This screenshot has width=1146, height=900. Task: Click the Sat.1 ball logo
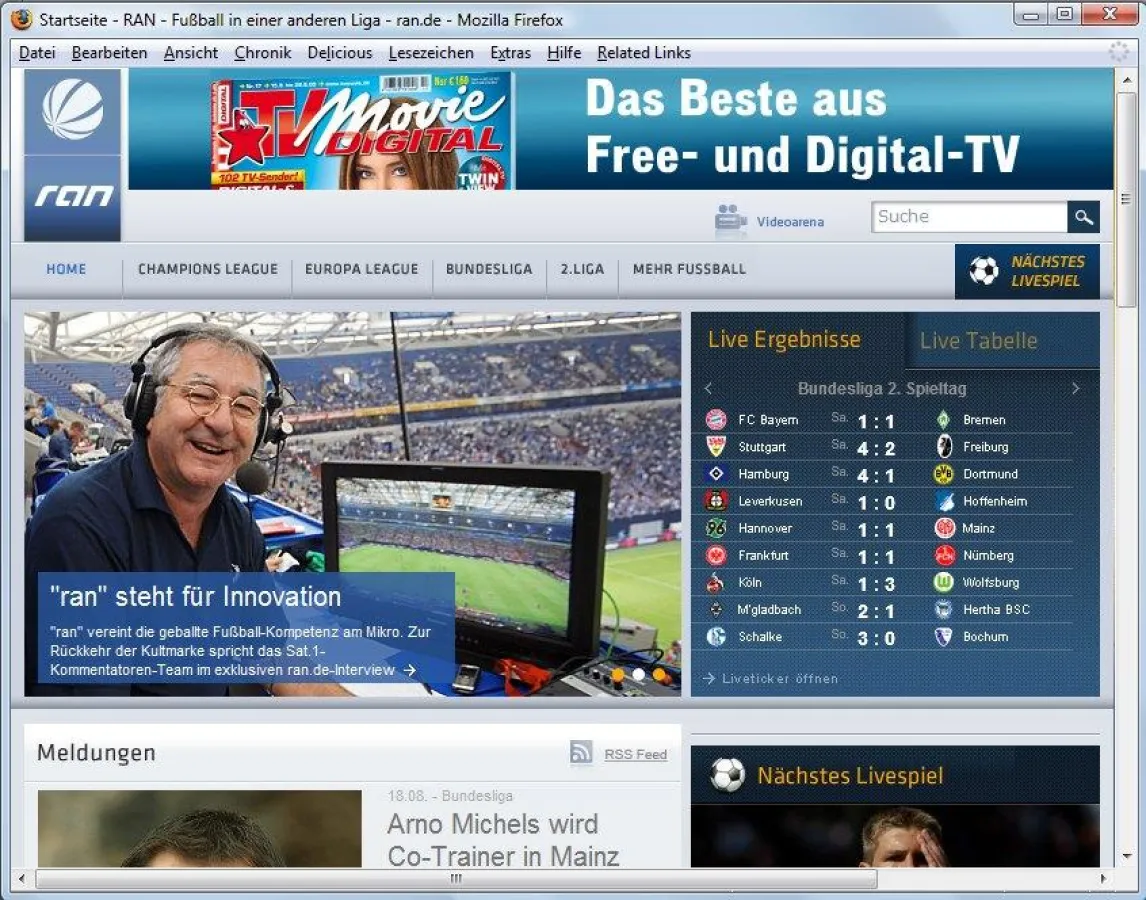click(x=72, y=110)
